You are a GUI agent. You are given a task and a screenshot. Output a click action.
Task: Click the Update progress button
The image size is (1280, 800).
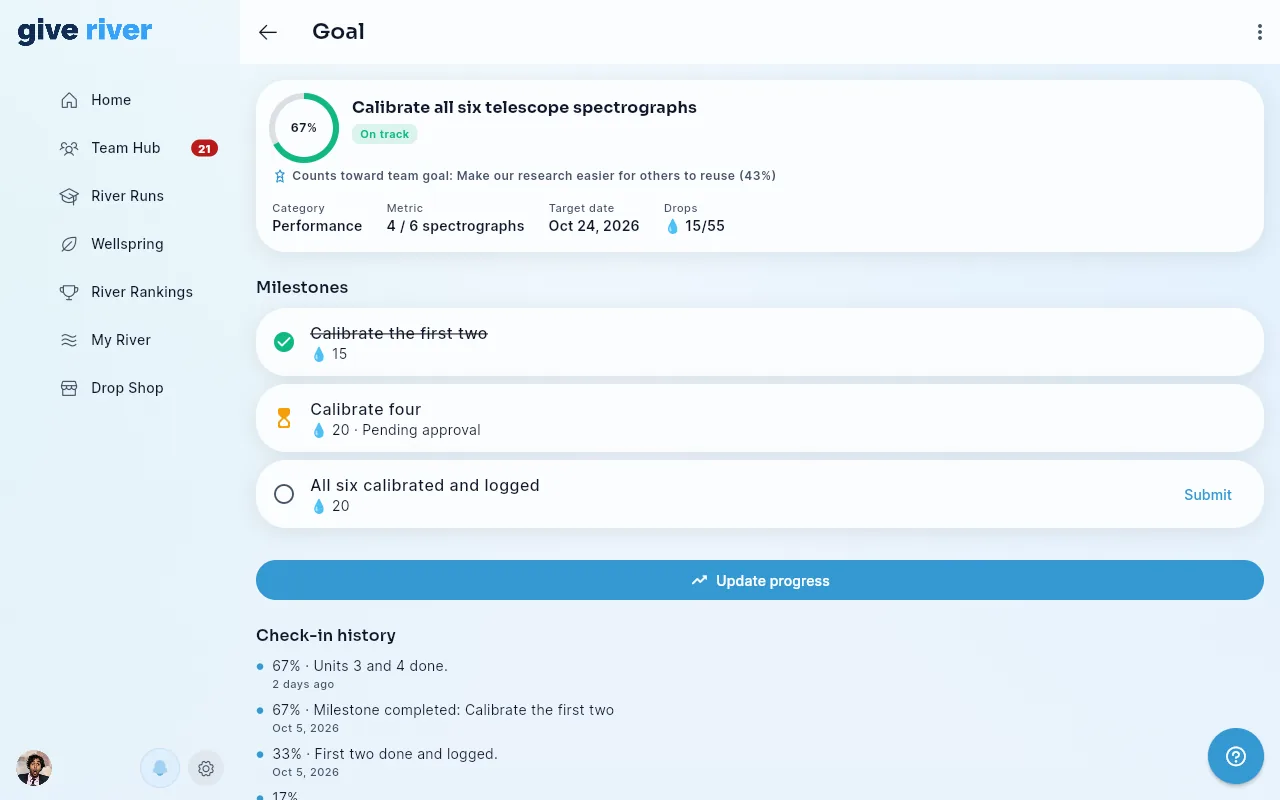tap(760, 580)
